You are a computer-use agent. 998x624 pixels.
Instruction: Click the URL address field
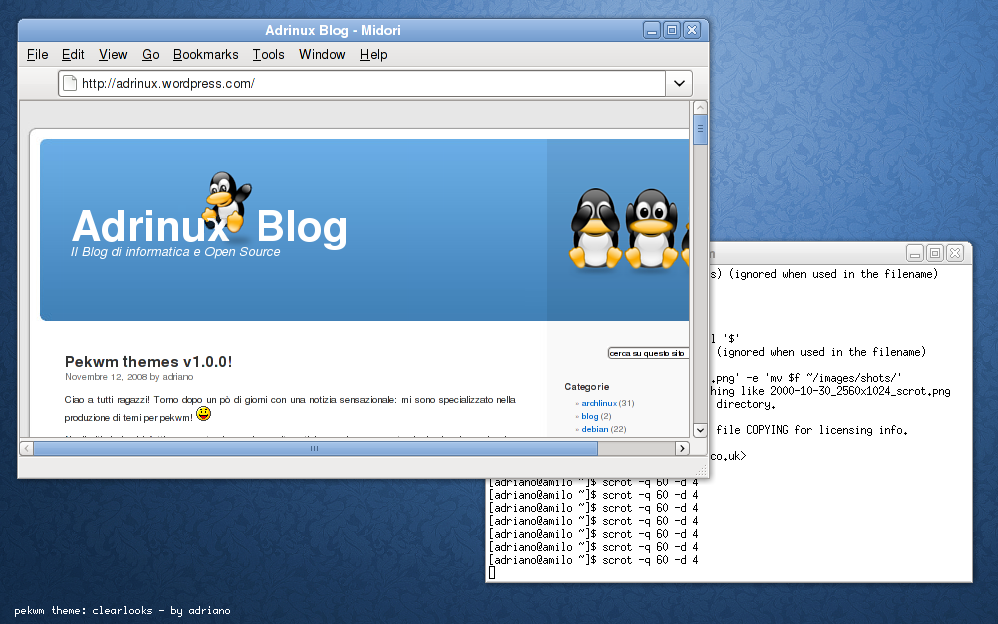(x=363, y=83)
